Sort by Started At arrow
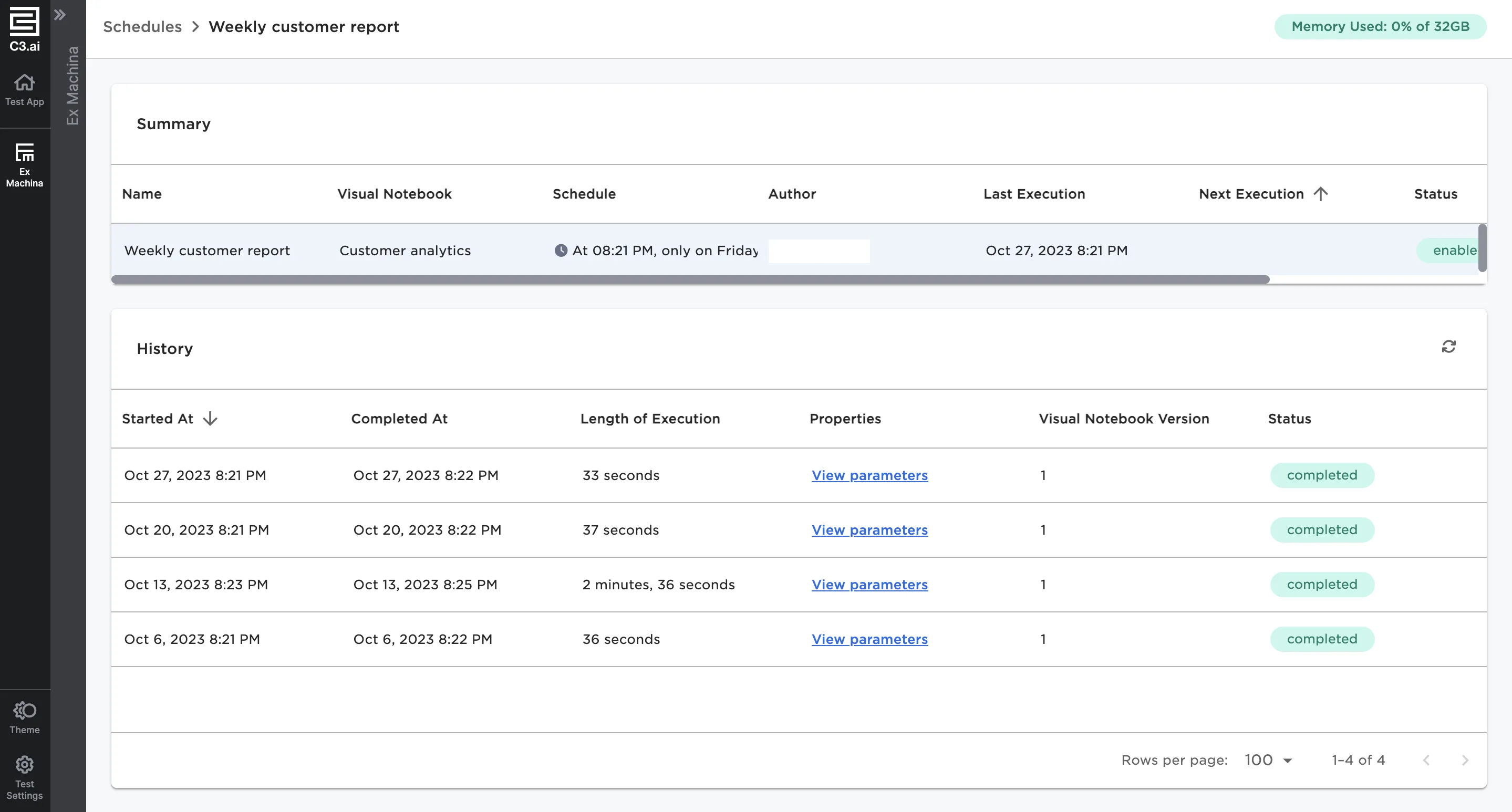Viewport: 1512px width, 812px height. pos(210,419)
